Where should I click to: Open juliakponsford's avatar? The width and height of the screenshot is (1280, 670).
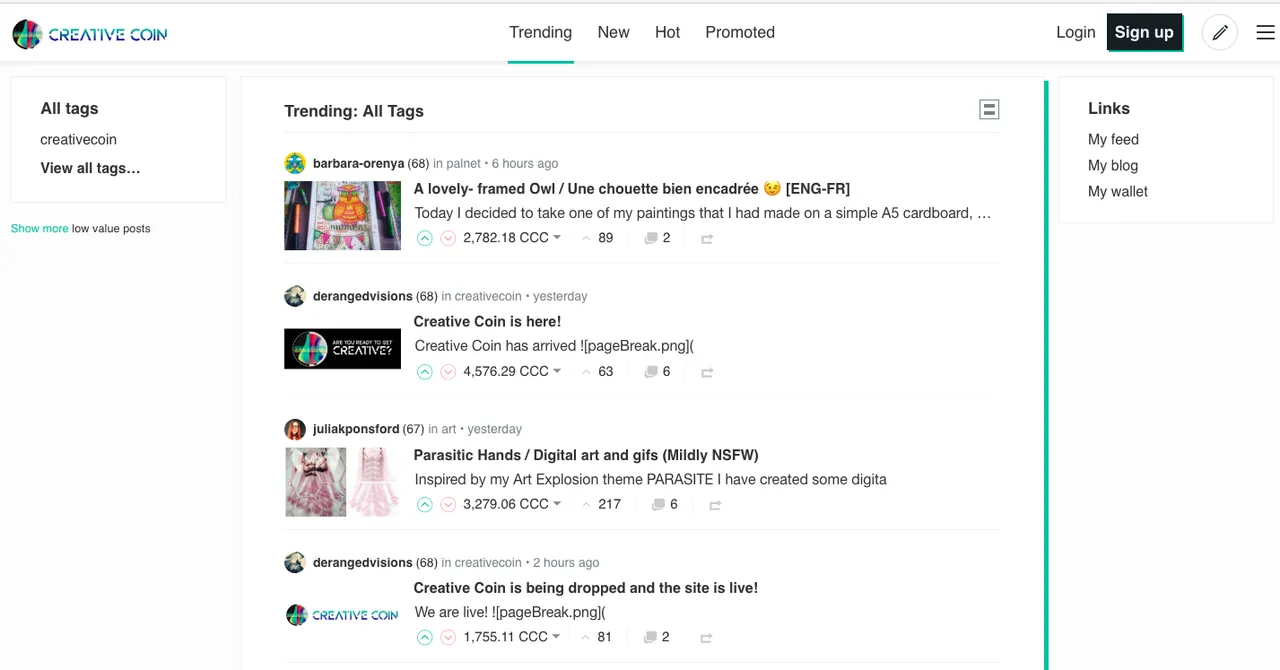pyautogui.click(x=294, y=429)
